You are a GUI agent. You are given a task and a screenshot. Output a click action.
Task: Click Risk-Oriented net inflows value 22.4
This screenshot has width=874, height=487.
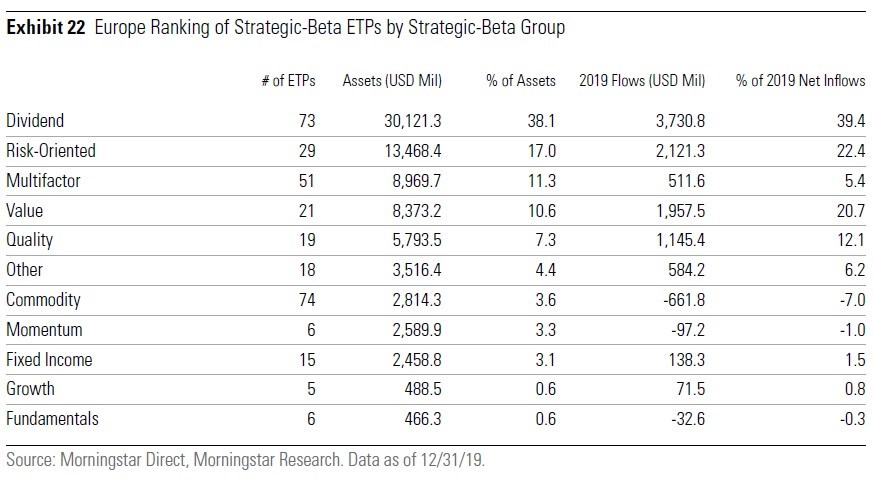coord(851,151)
